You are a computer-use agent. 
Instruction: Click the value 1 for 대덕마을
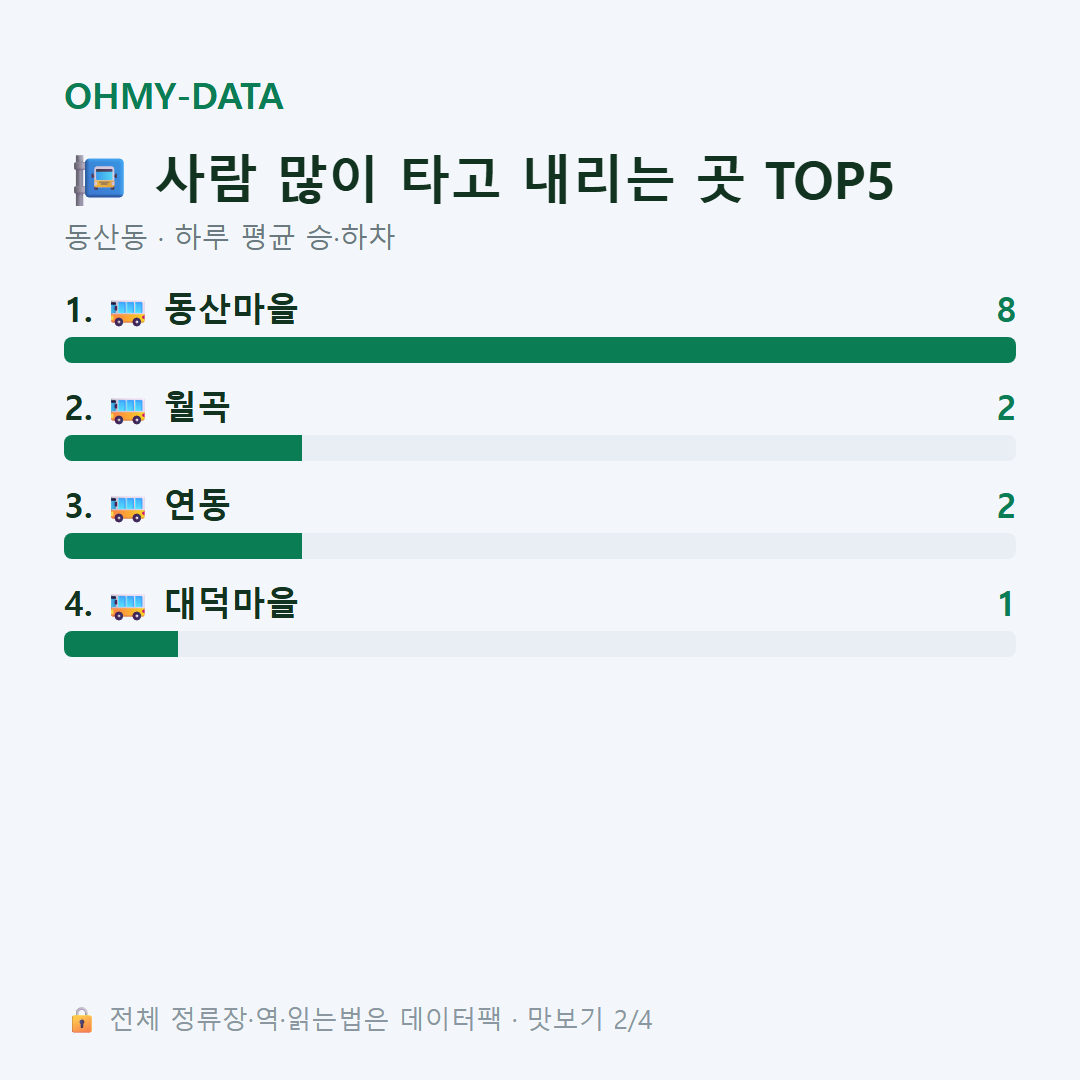[x=1006, y=604]
